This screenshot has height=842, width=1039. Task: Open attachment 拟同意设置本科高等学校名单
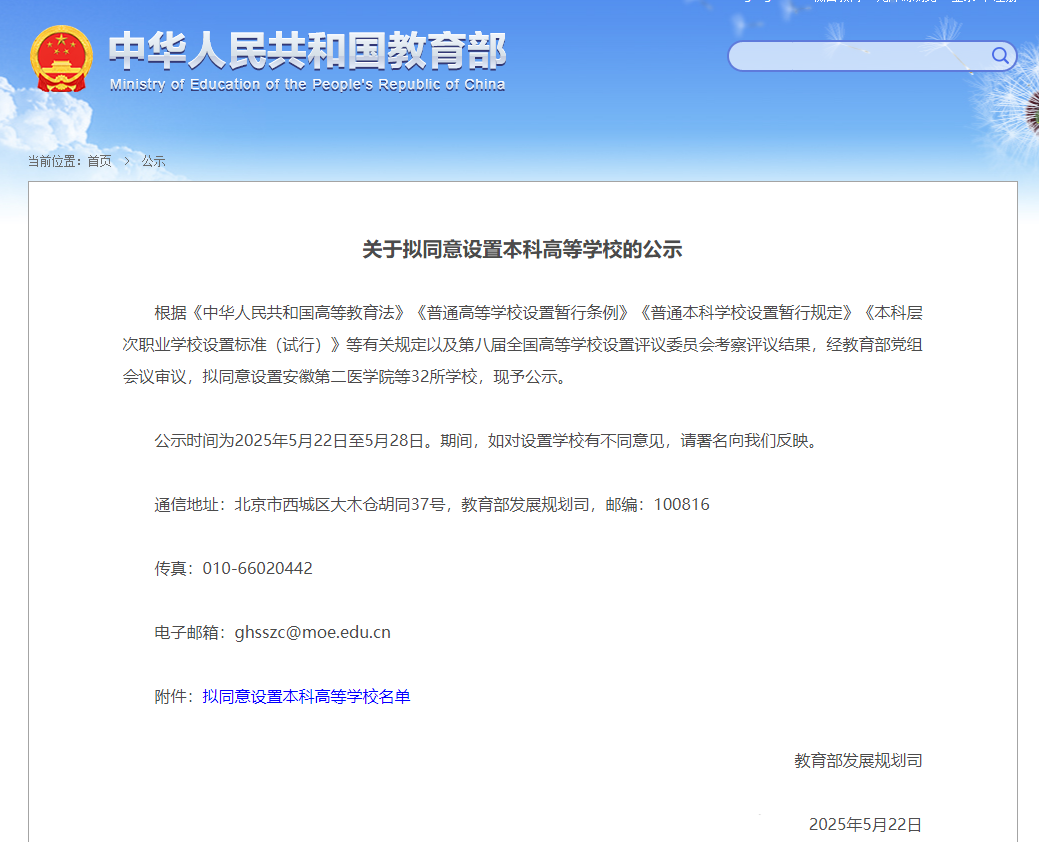click(x=306, y=696)
